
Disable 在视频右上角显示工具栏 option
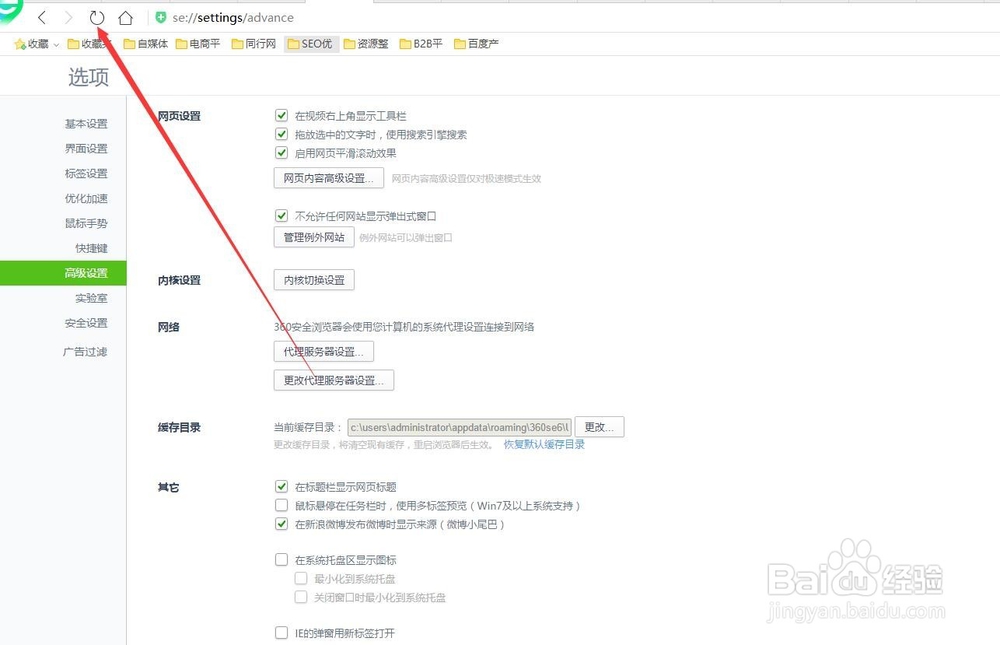coord(282,115)
